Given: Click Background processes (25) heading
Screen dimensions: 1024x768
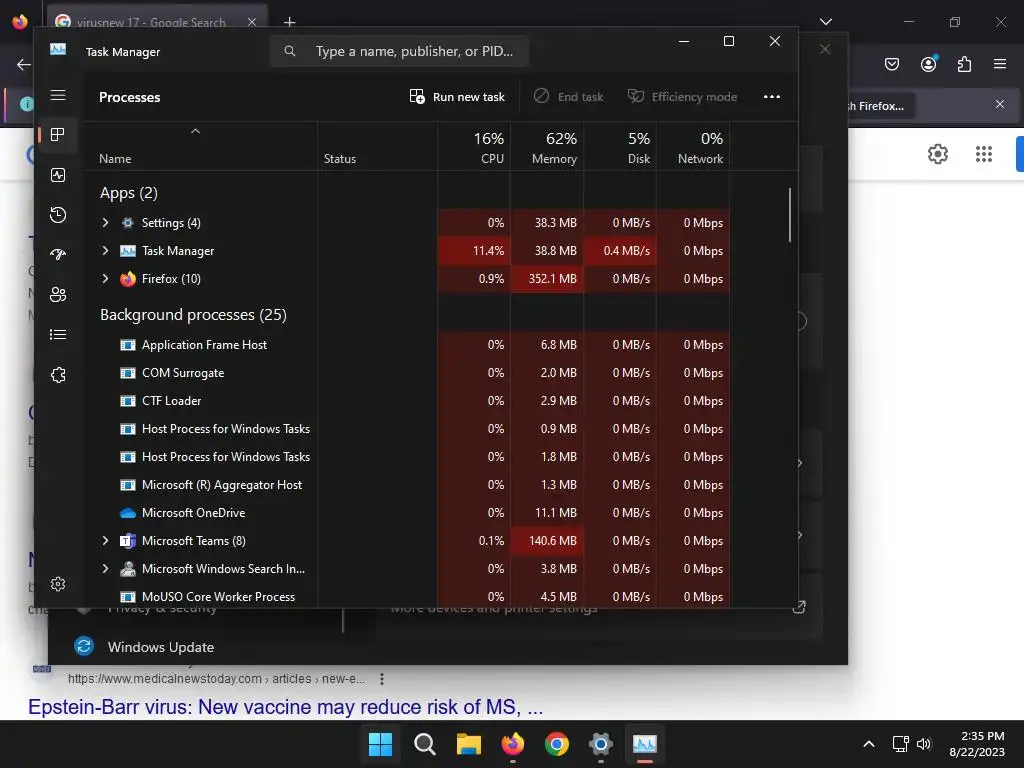Looking at the screenshot, I should click(x=193, y=315).
